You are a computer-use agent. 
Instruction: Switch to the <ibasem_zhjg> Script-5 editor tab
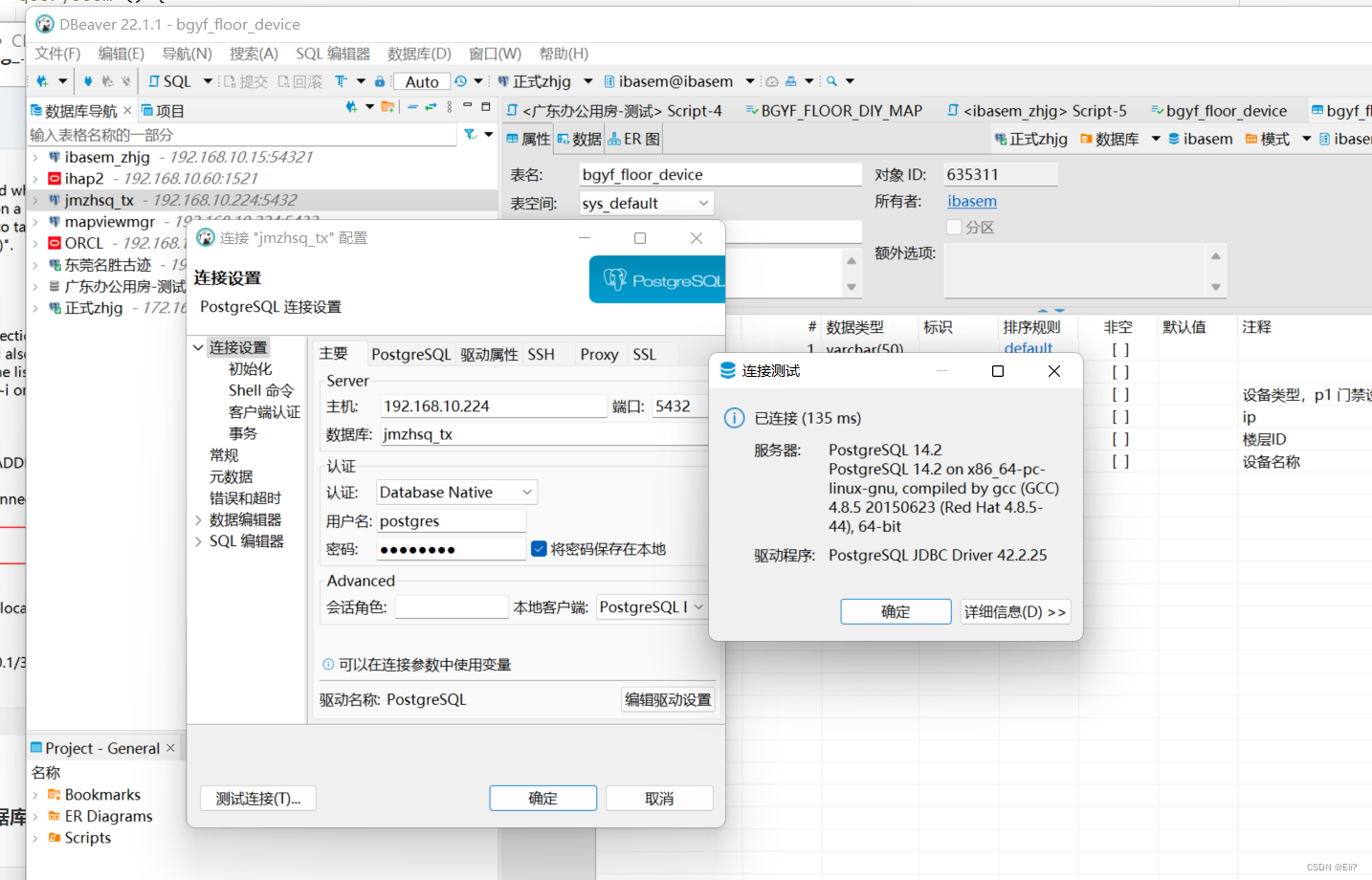pyautogui.click(x=1037, y=111)
